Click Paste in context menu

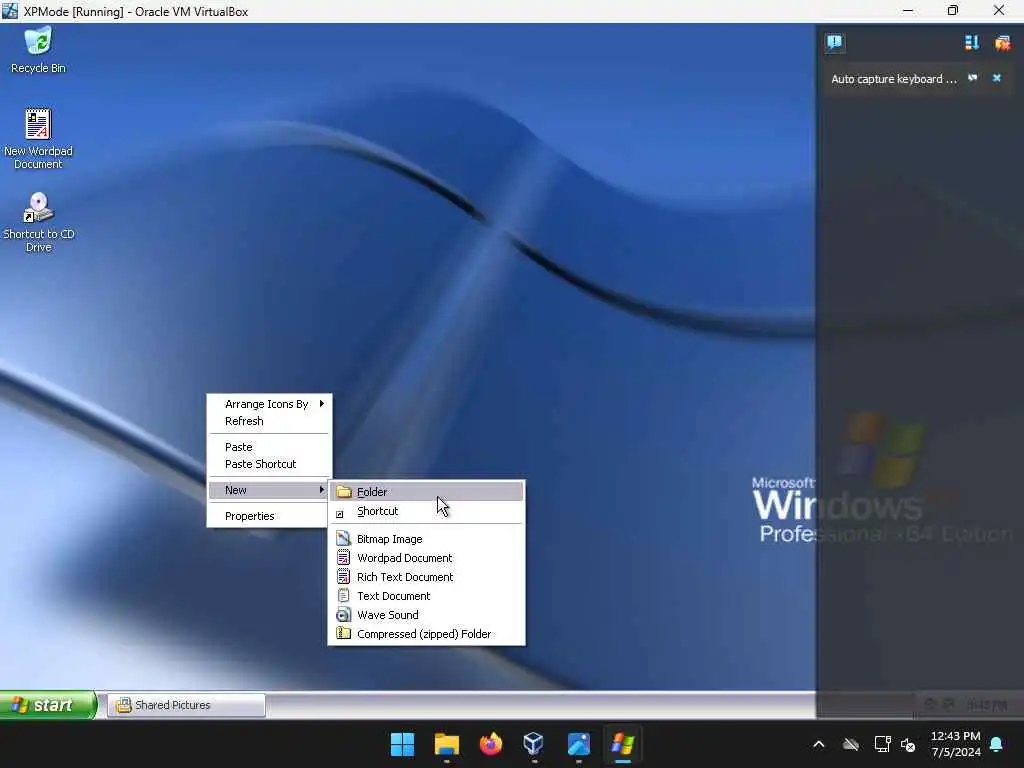269,447
